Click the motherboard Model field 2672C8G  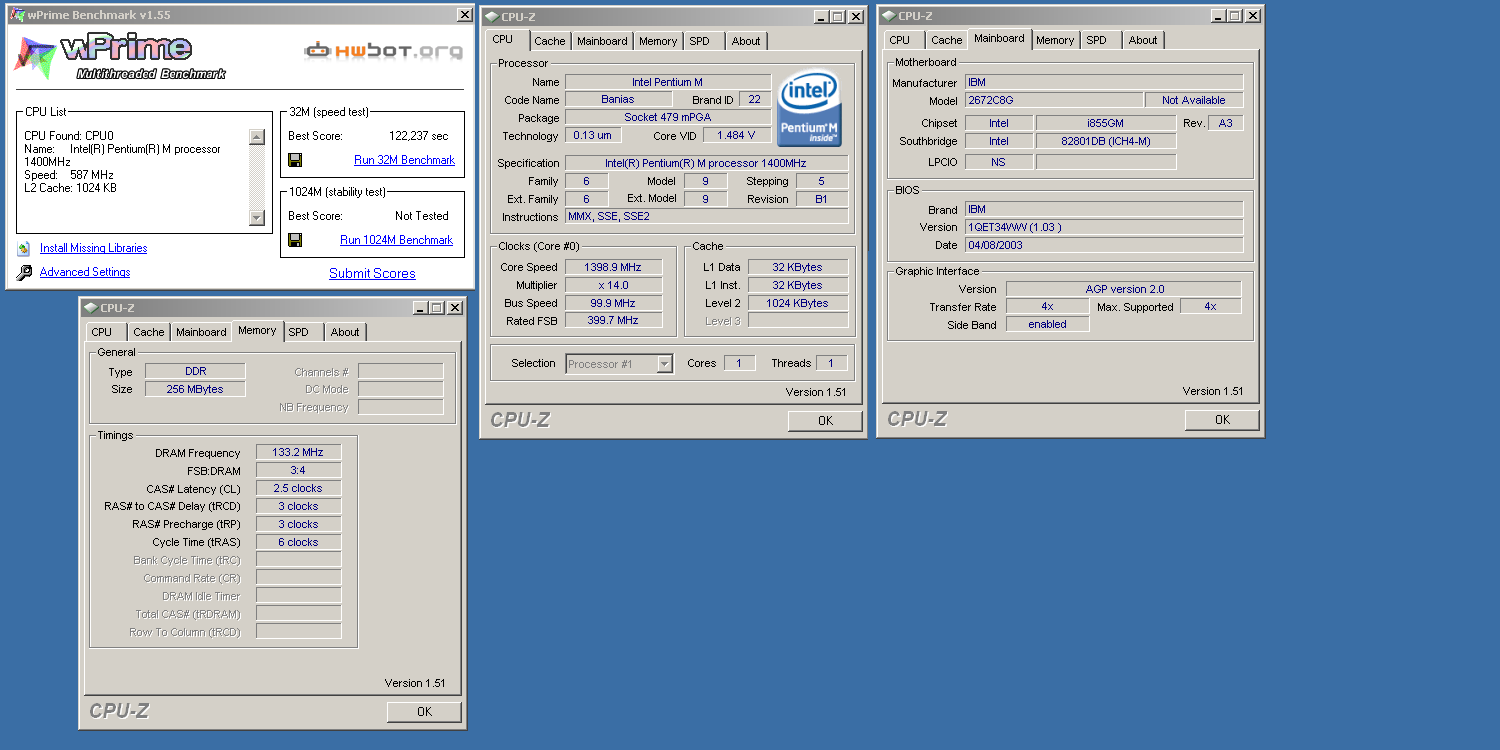coord(1054,100)
